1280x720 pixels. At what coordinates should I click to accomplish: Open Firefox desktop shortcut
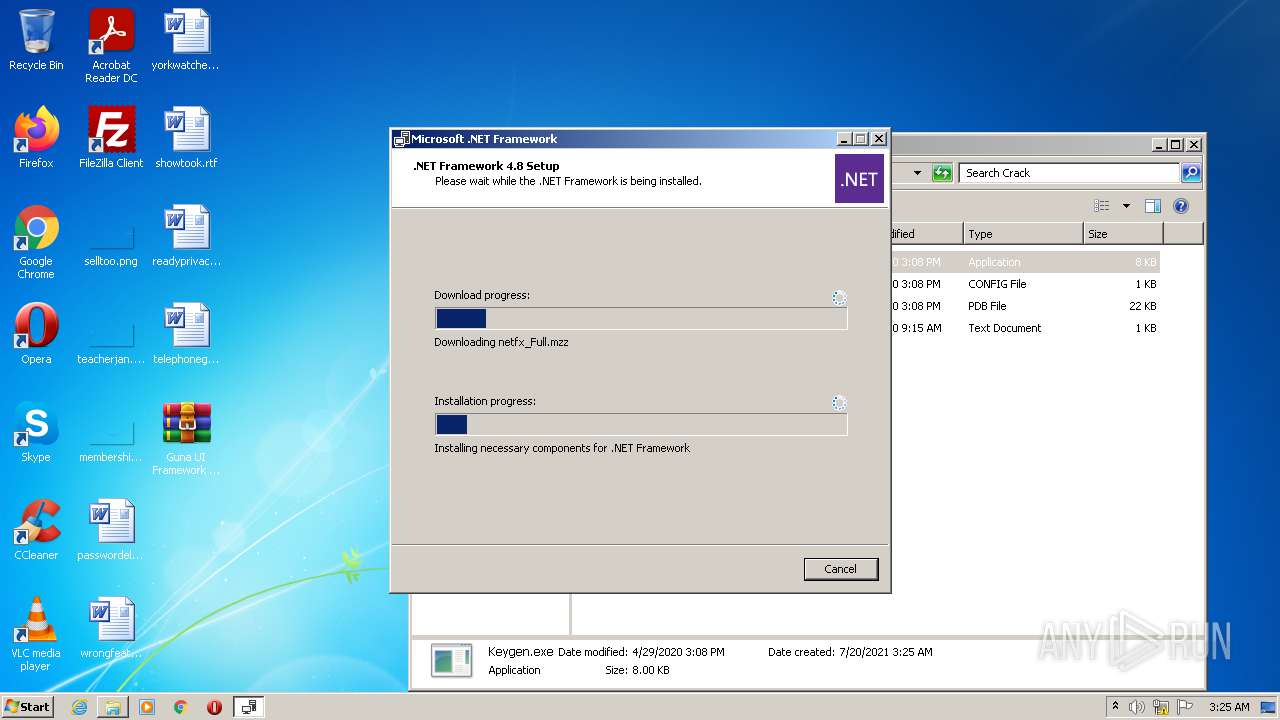click(x=36, y=138)
